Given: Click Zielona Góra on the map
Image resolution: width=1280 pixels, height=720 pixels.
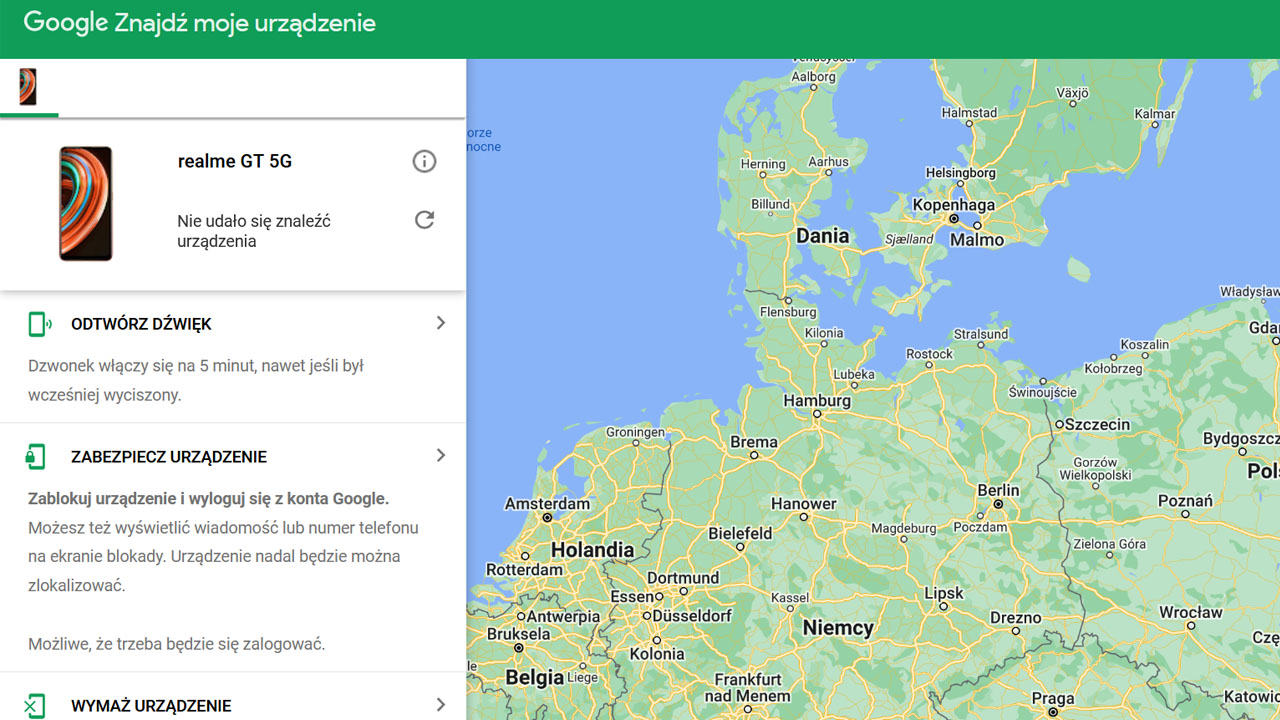Looking at the screenshot, I should [x=1109, y=544].
